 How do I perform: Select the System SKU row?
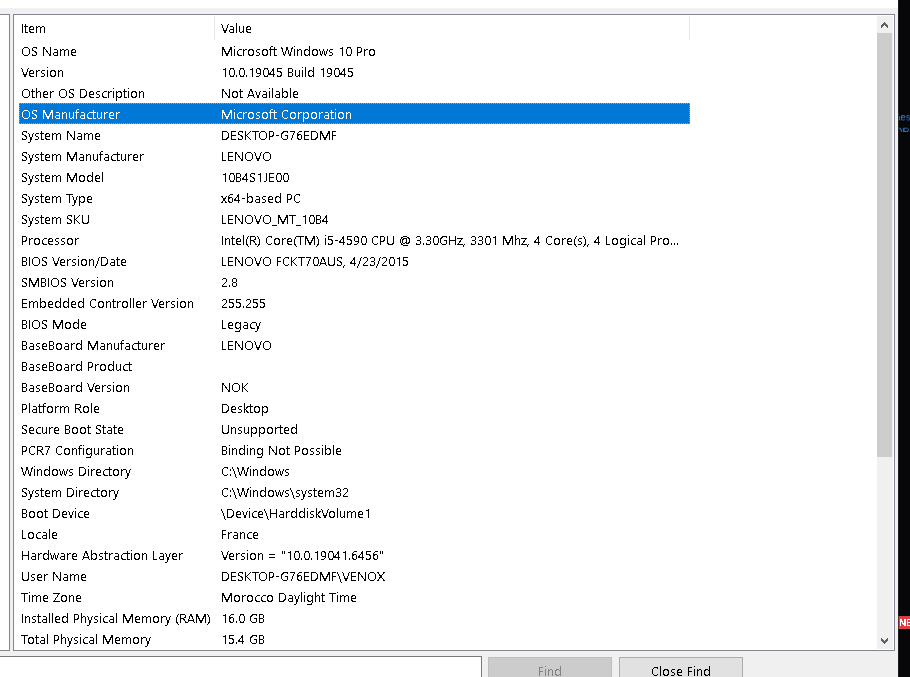coord(354,219)
